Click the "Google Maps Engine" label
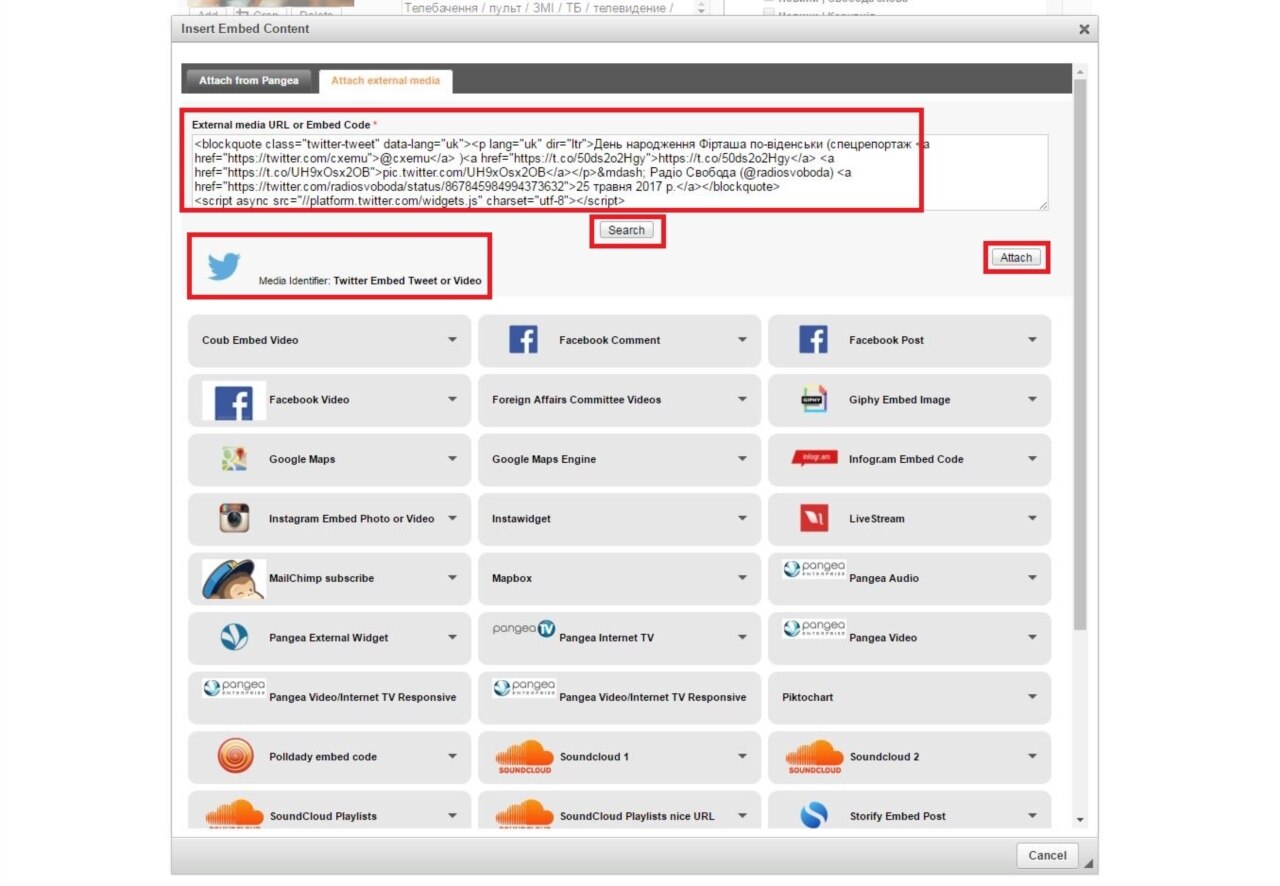The height and width of the screenshot is (886, 1280). click(x=544, y=459)
